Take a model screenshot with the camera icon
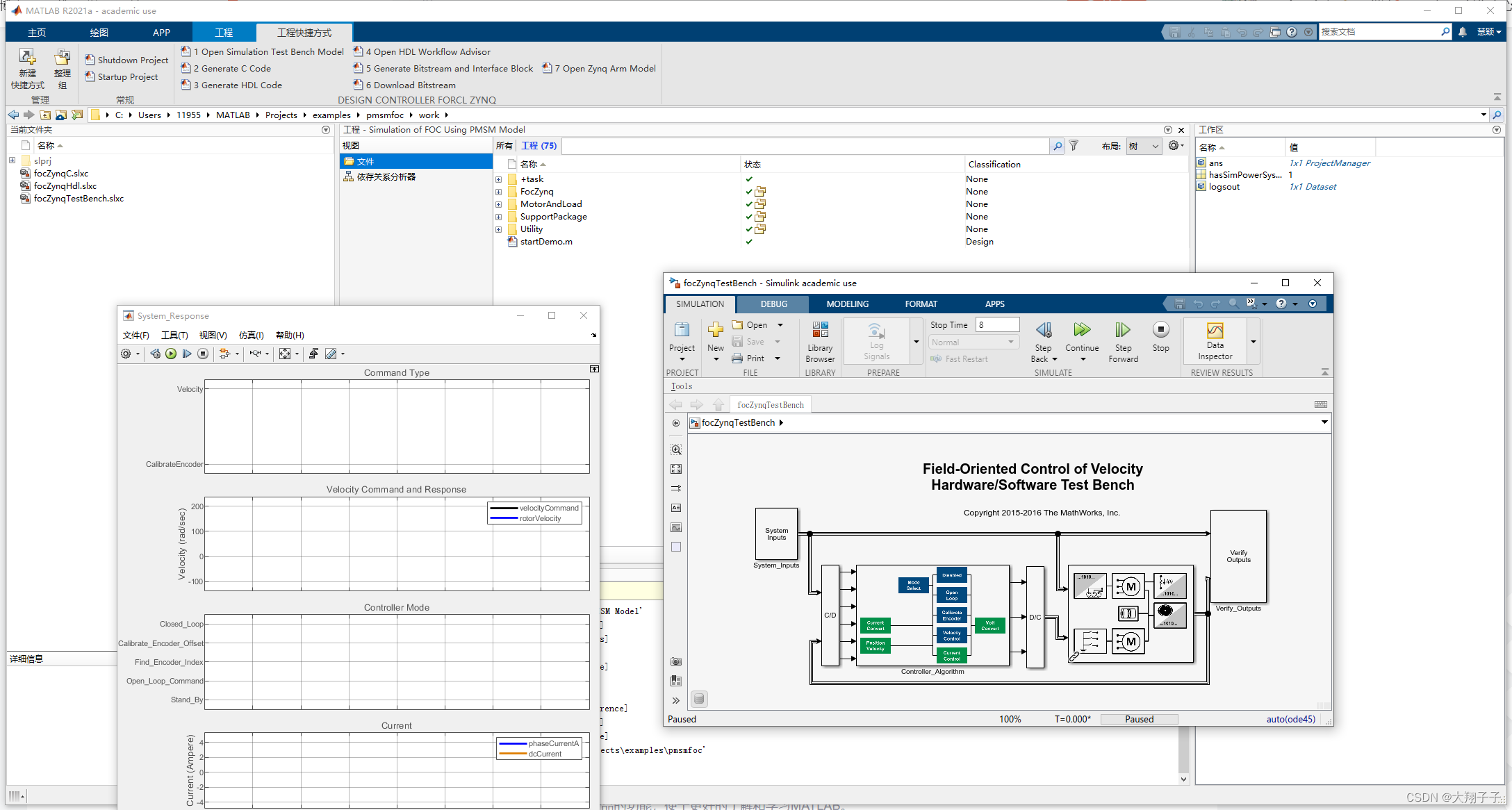 [x=675, y=661]
